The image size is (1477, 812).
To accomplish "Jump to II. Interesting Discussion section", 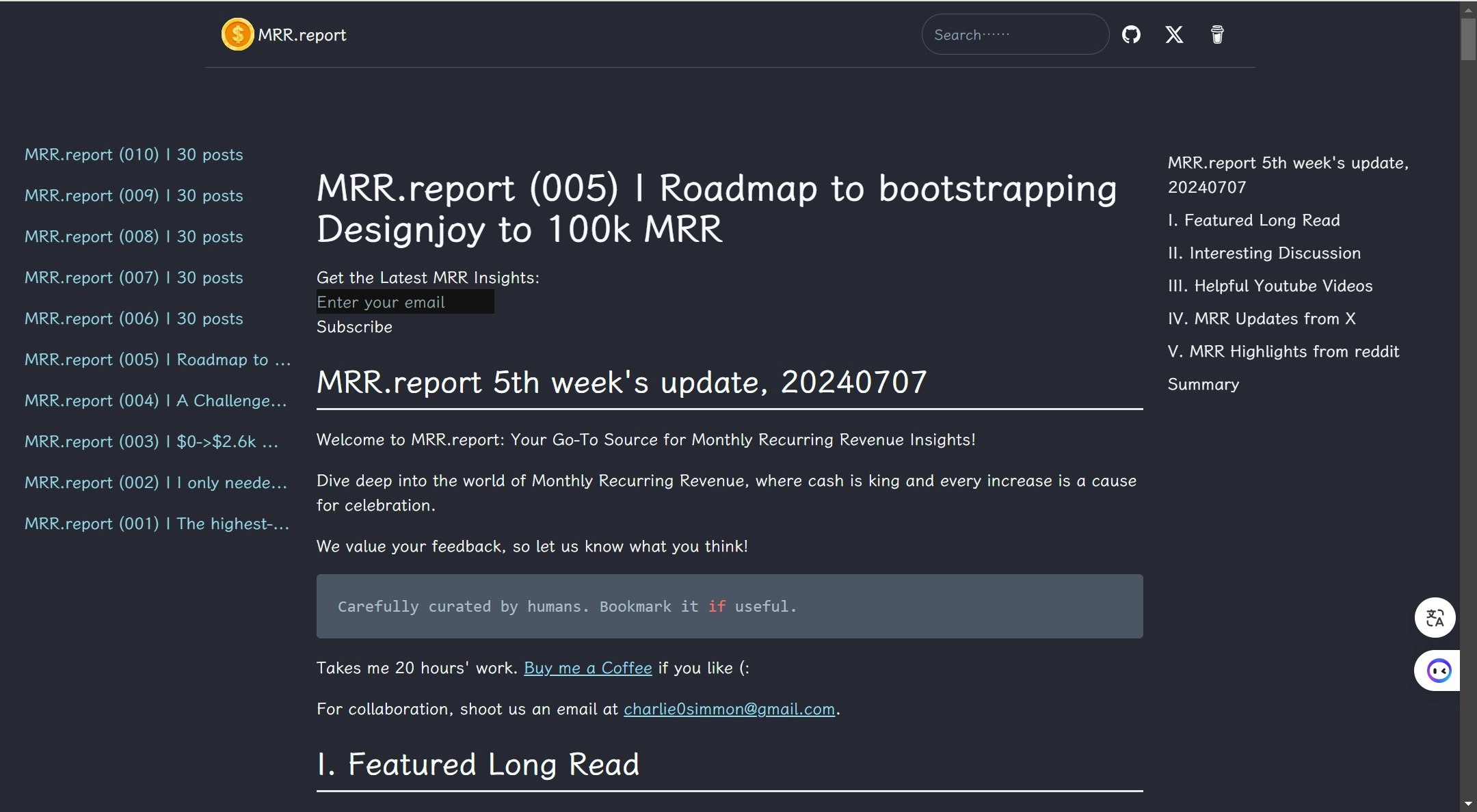I will 1264,253.
